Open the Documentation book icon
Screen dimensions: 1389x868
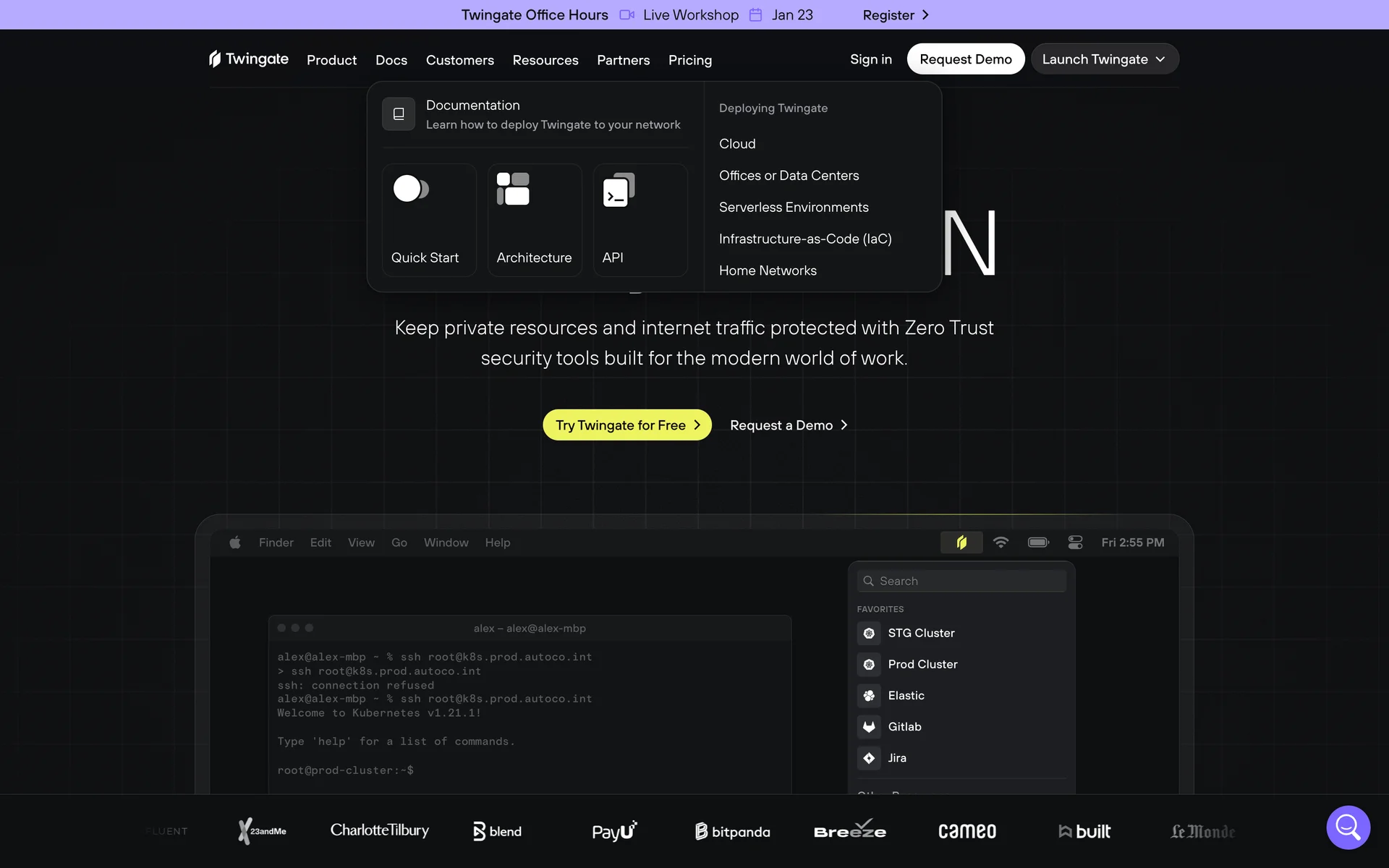399,114
